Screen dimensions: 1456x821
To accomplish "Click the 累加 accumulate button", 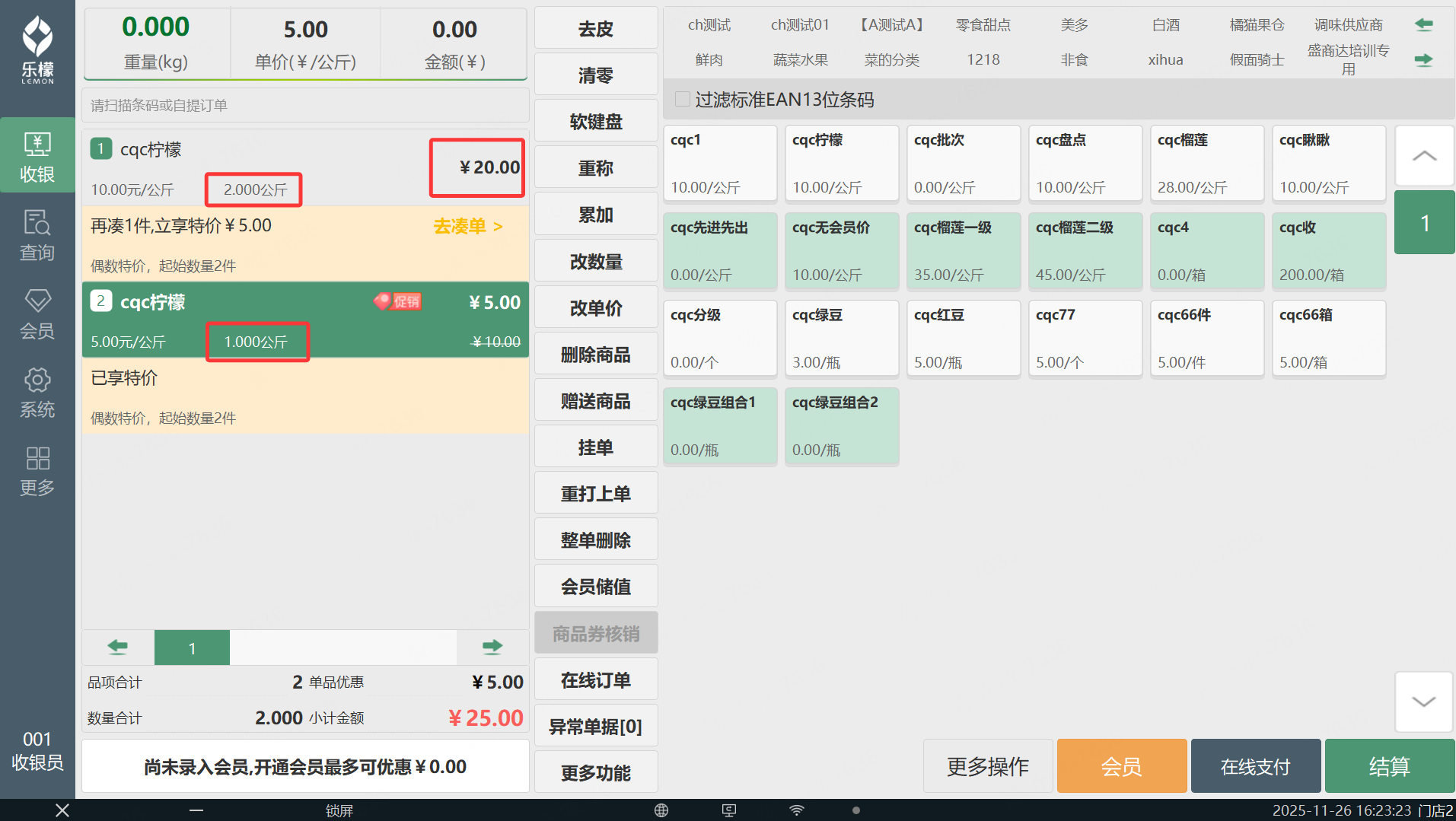I will coord(596,215).
